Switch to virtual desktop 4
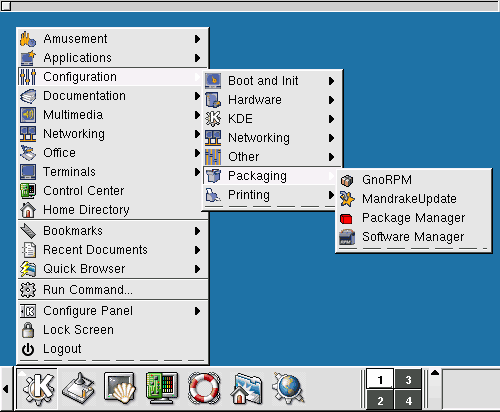Image resolution: width=500 pixels, height=412 pixels. point(408,399)
